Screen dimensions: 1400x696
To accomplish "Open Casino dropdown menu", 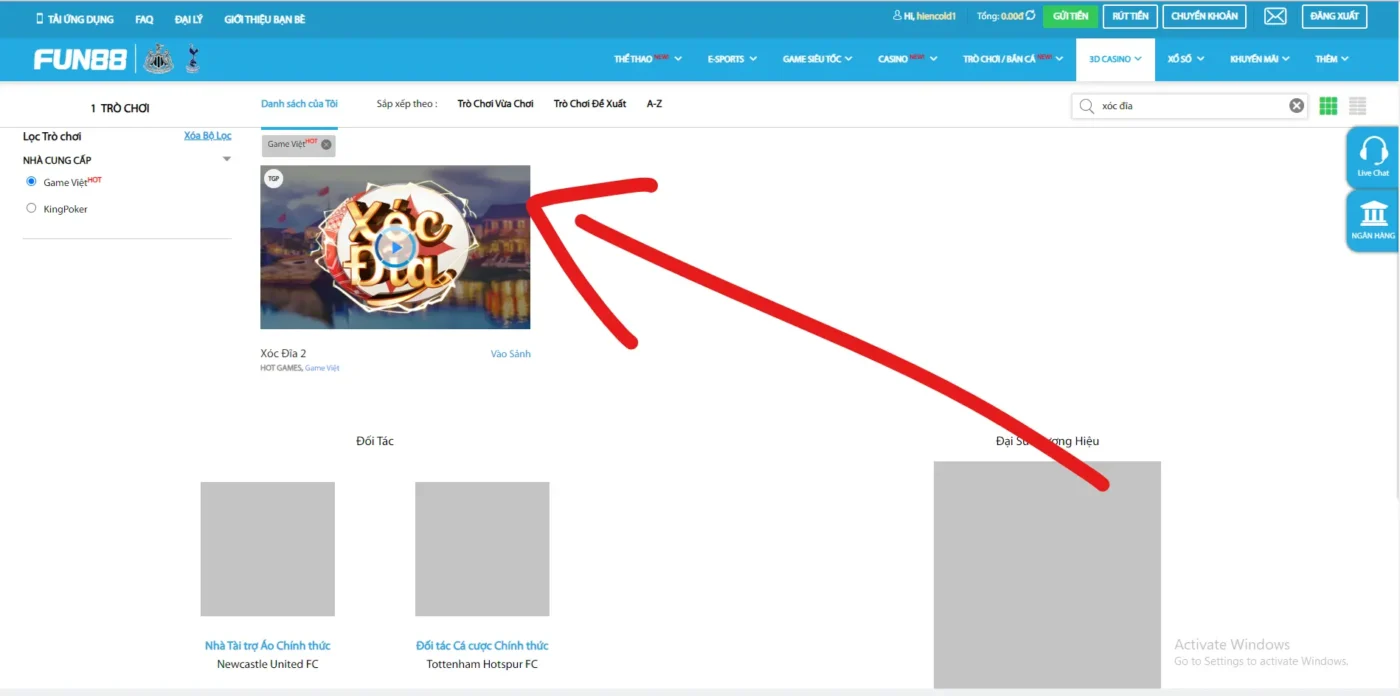I will pos(908,59).
